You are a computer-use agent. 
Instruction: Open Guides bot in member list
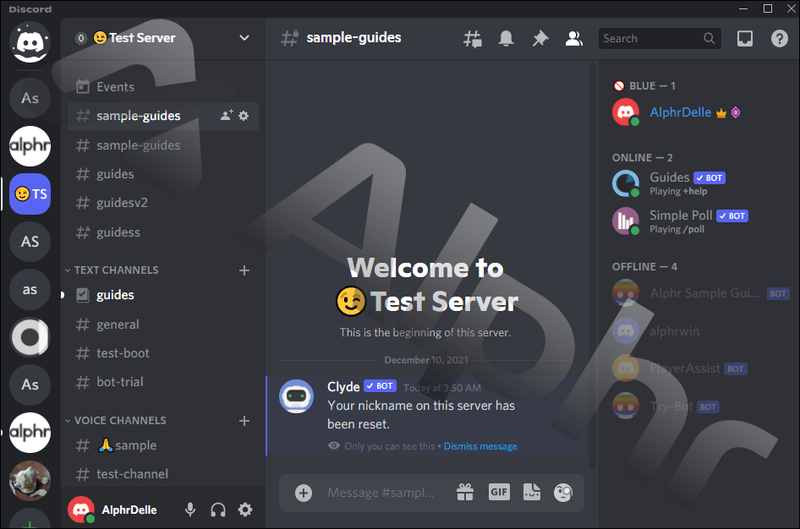(698, 184)
